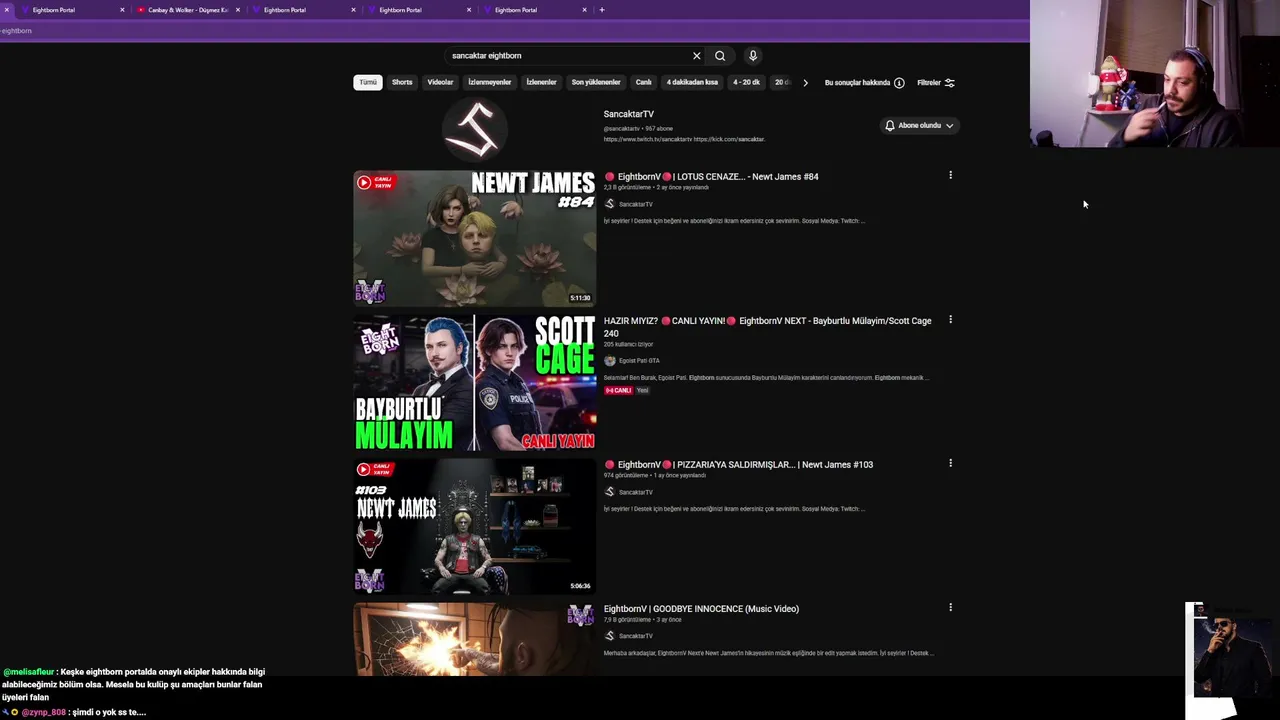1280x720 pixels.
Task: Open more options for the GOODBYE INNOCENCE video
Action: [950, 607]
